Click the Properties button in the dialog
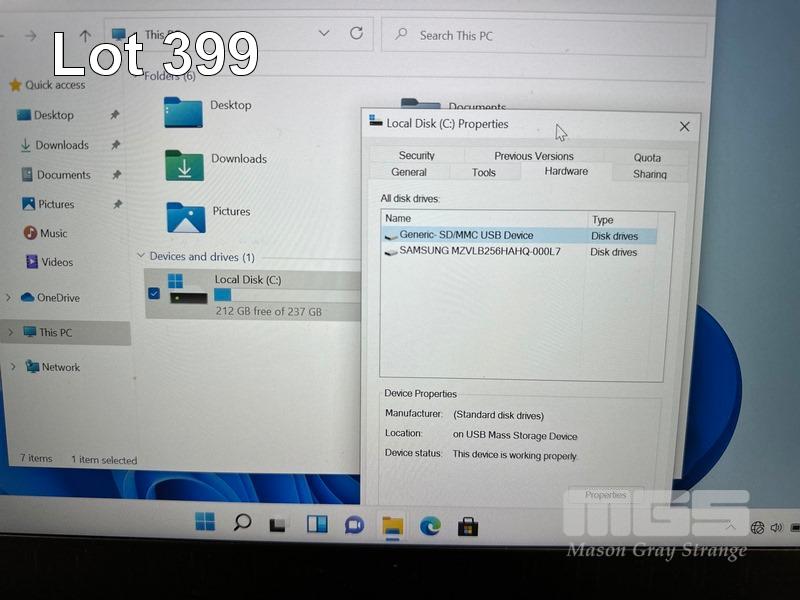The image size is (800, 600). pyautogui.click(x=605, y=495)
